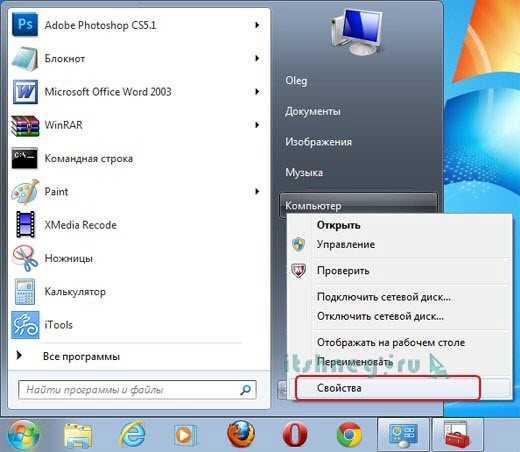
Task: Click the shield icon beside Управление
Action: [x=298, y=244]
